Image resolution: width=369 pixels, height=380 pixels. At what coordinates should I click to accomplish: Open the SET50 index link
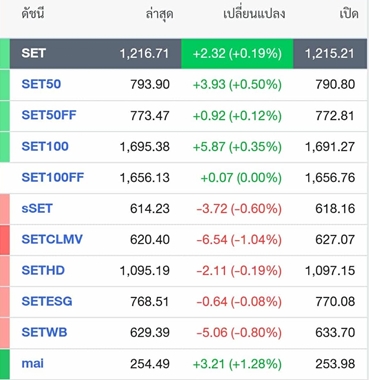click(41, 84)
